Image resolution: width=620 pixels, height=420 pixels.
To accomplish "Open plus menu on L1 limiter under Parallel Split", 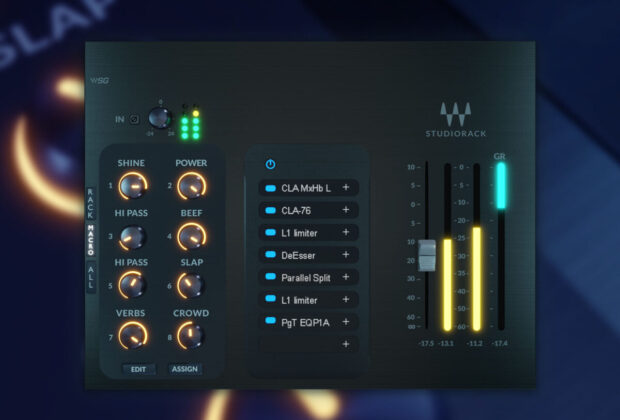I will pyautogui.click(x=346, y=300).
